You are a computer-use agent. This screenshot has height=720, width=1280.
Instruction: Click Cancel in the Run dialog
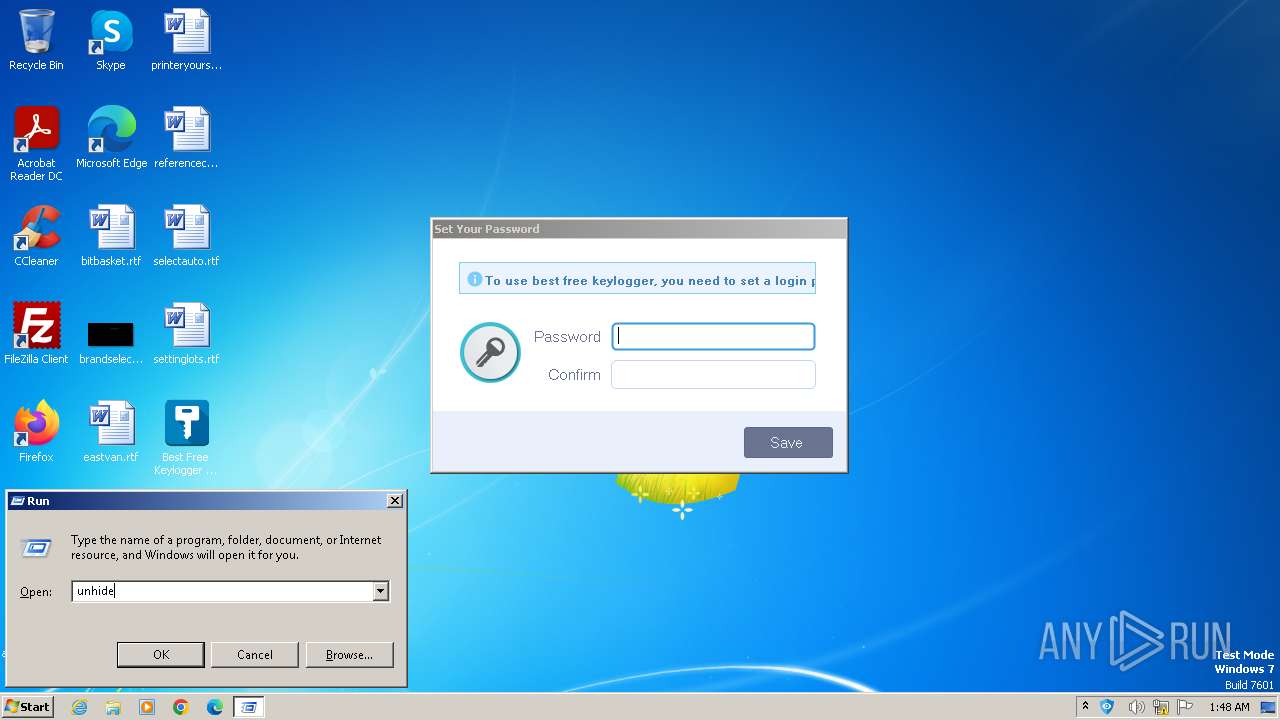point(255,655)
